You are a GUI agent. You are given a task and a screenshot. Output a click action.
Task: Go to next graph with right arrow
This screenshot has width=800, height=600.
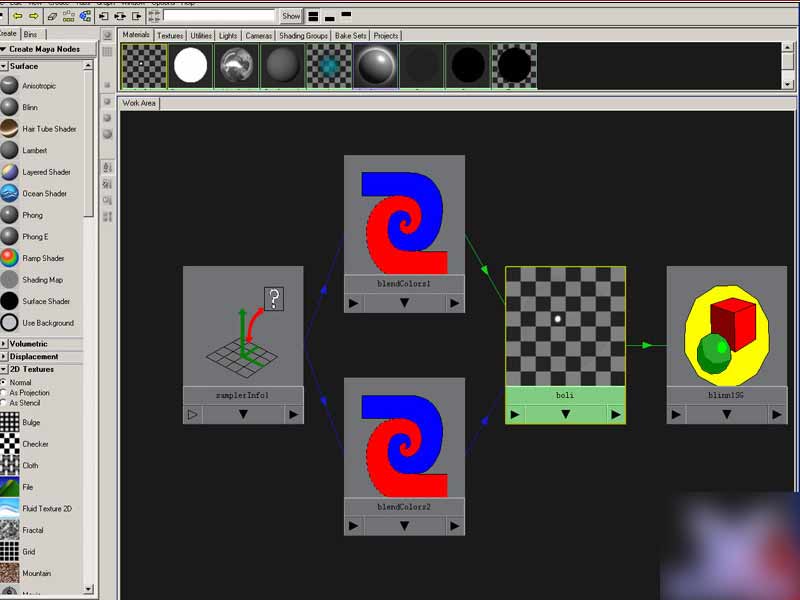(x=34, y=16)
